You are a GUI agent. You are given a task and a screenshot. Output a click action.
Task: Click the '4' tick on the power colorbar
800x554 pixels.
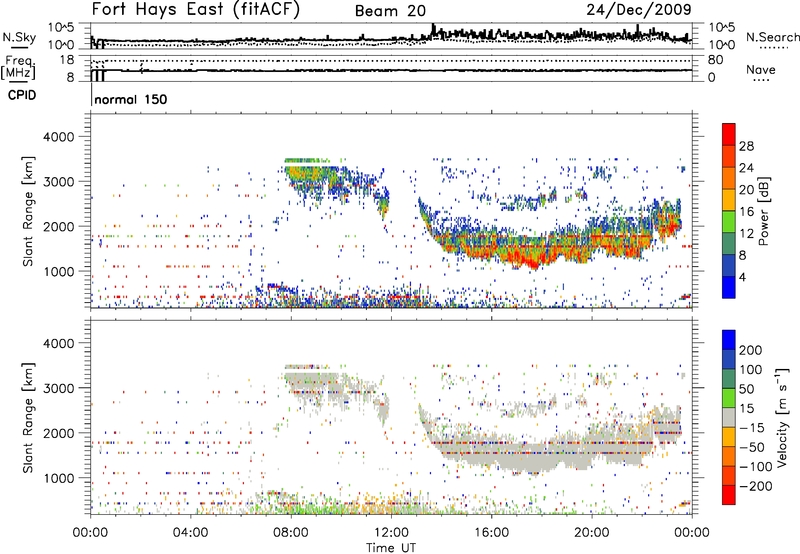coord(742,277)
